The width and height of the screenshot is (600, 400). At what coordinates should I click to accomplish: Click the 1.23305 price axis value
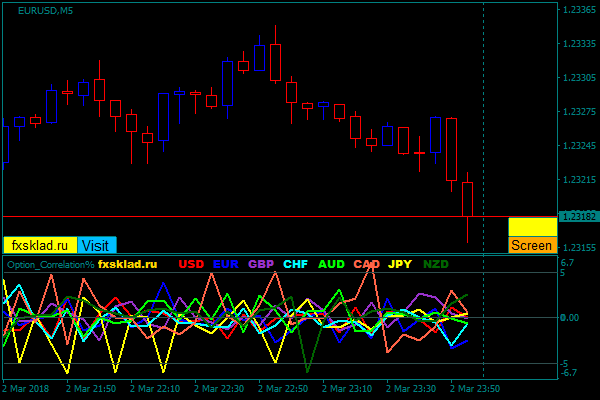point(579,78)
